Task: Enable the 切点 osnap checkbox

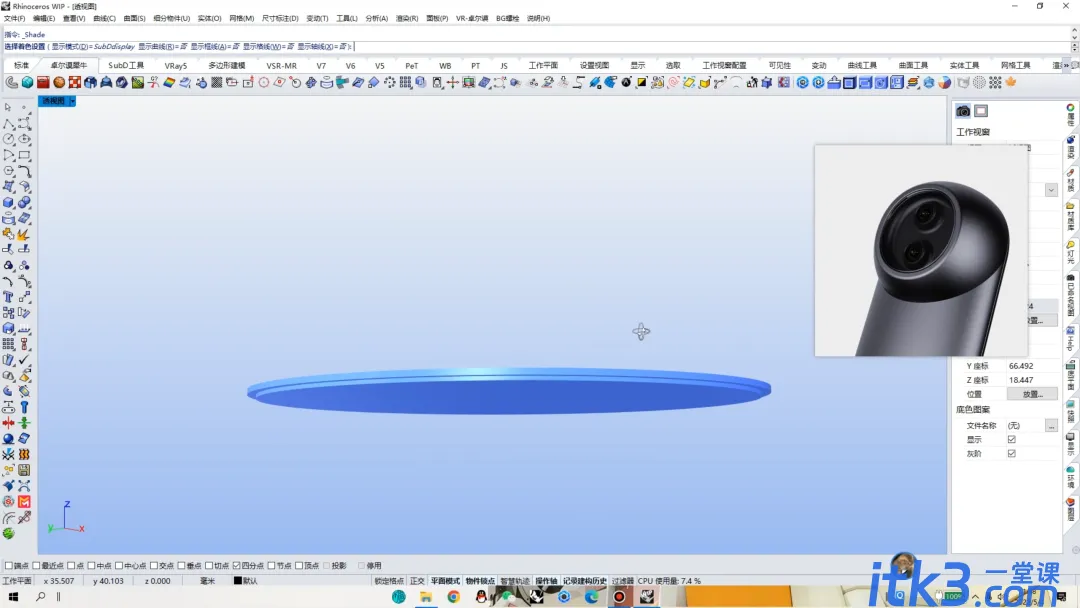Action: tap(209, 566)
